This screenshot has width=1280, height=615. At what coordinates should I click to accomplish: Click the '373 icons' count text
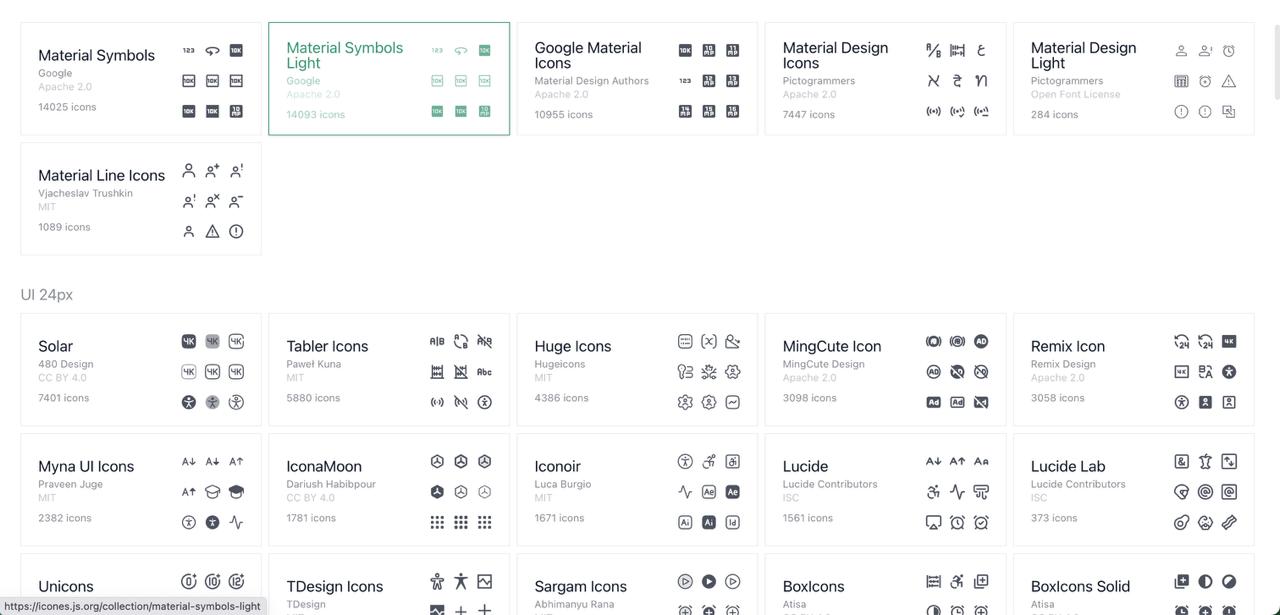click(x=1054, y=518)
